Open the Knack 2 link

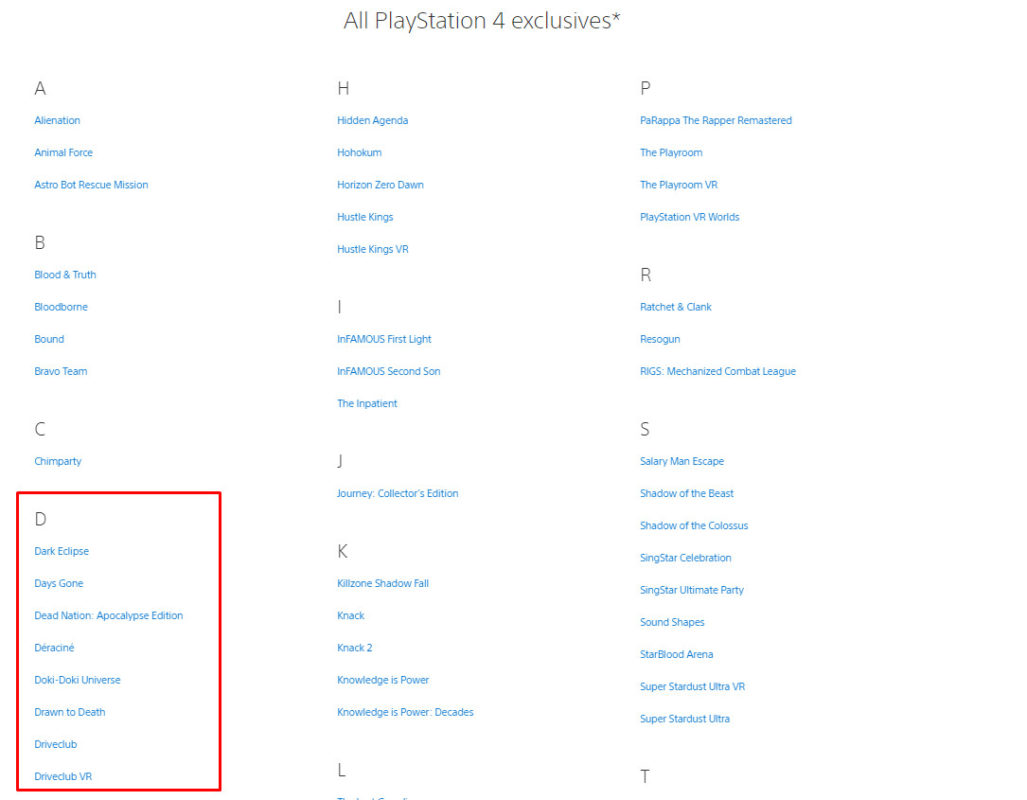pos(355,647)
